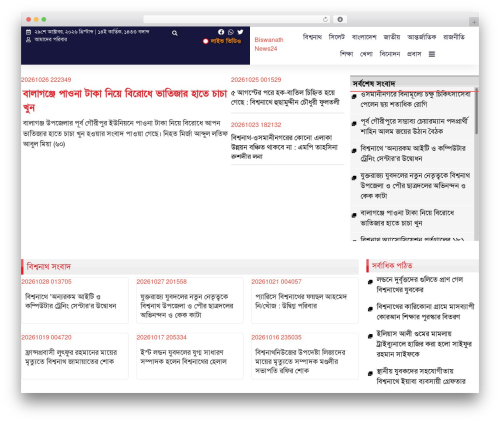Viewport: 500px width, 423px height.
Task: Click the সর্বাধিক পঠিত section heading
Action: click(x=392, y=265)
